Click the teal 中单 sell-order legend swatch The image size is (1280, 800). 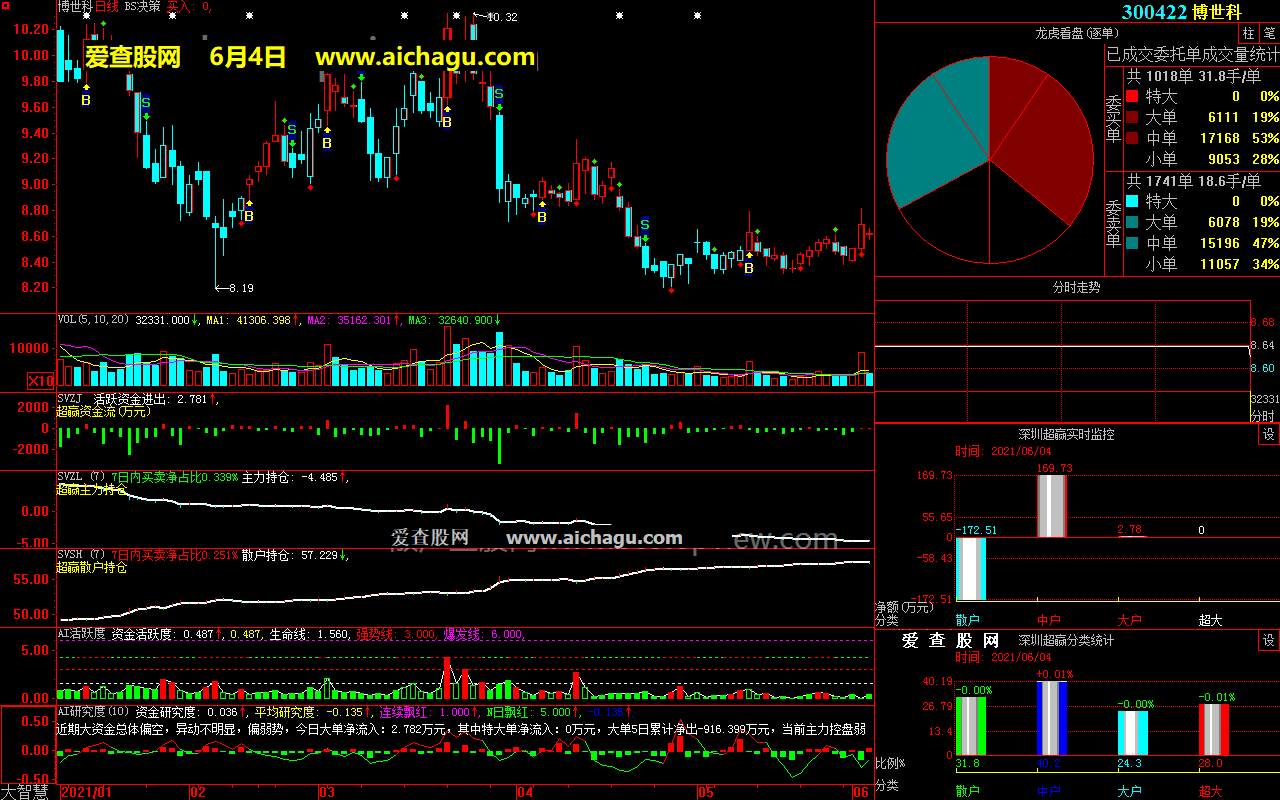coord(1132,243)
